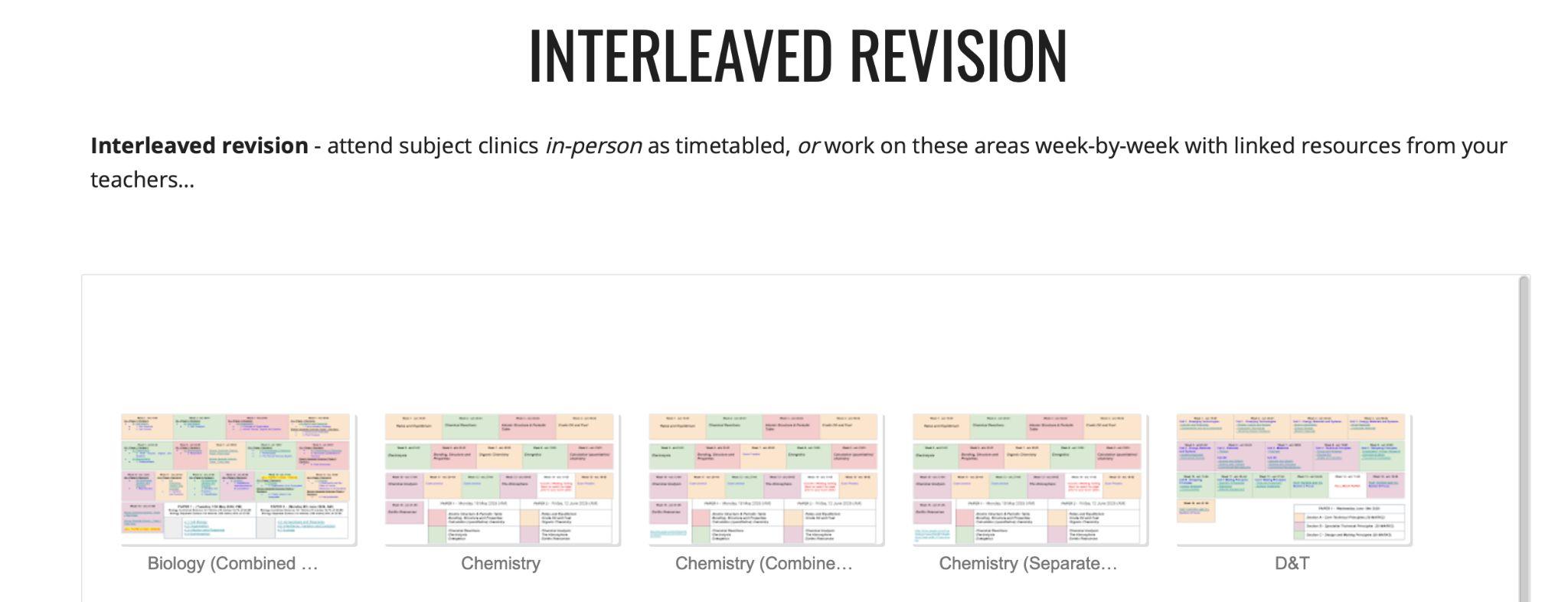Click the 'Chemistry (Combine…' file label
This screenshot has width=1568, height=602.
tap(763, 564)
